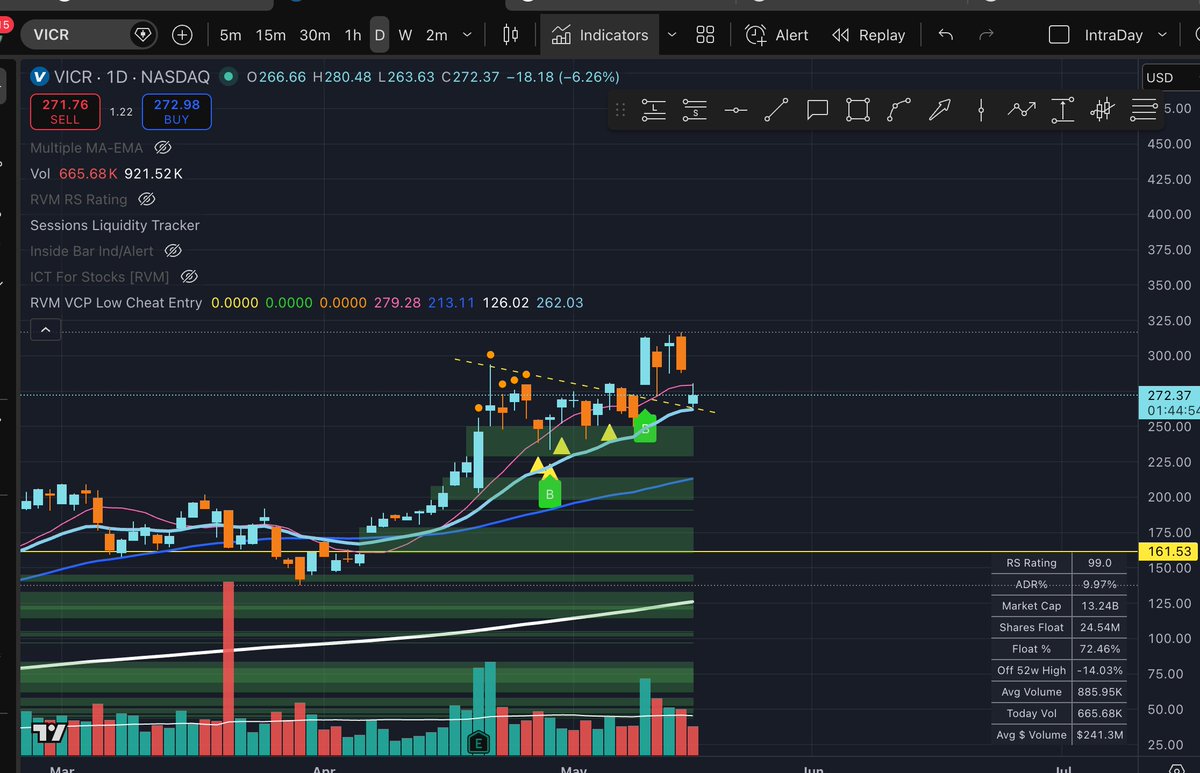Screen dimensions: 1200x773
Task: Show the Inside Bar Ind/Alert indicator
Action: coord(172,251)
